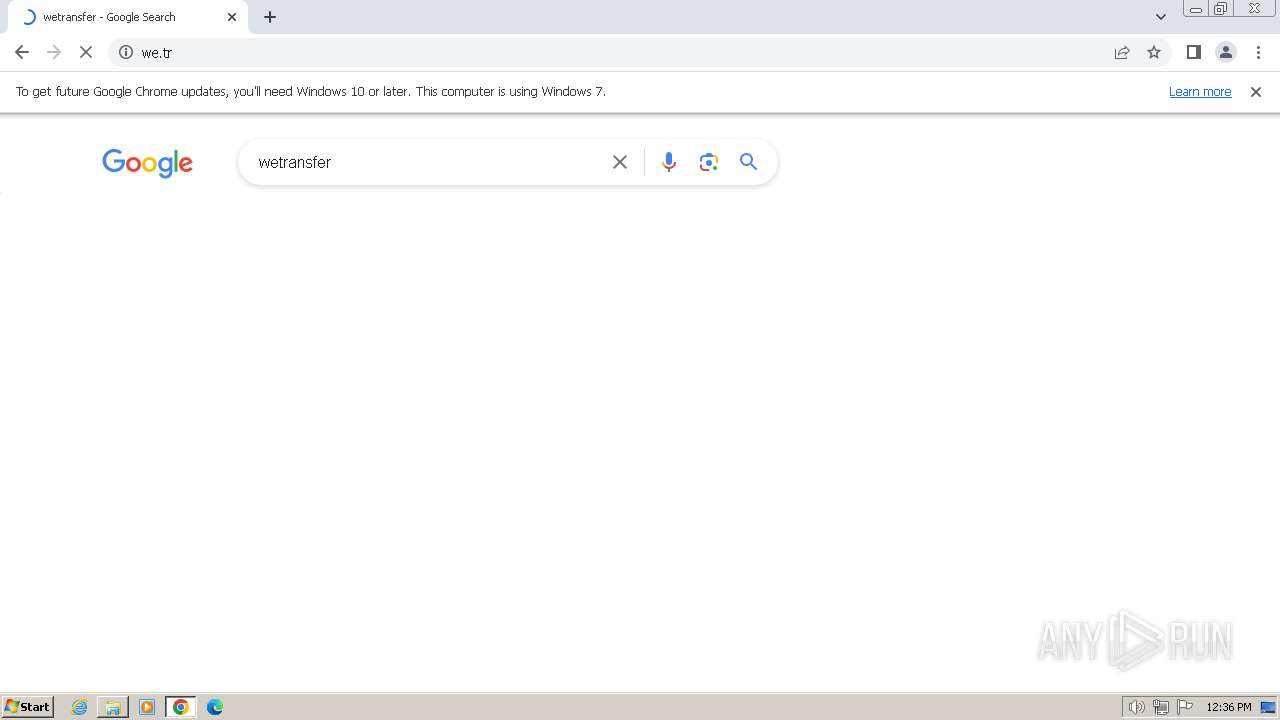Go to the Google logo homepage
This screenshot has width=1280, height=720.
[147, 163]
